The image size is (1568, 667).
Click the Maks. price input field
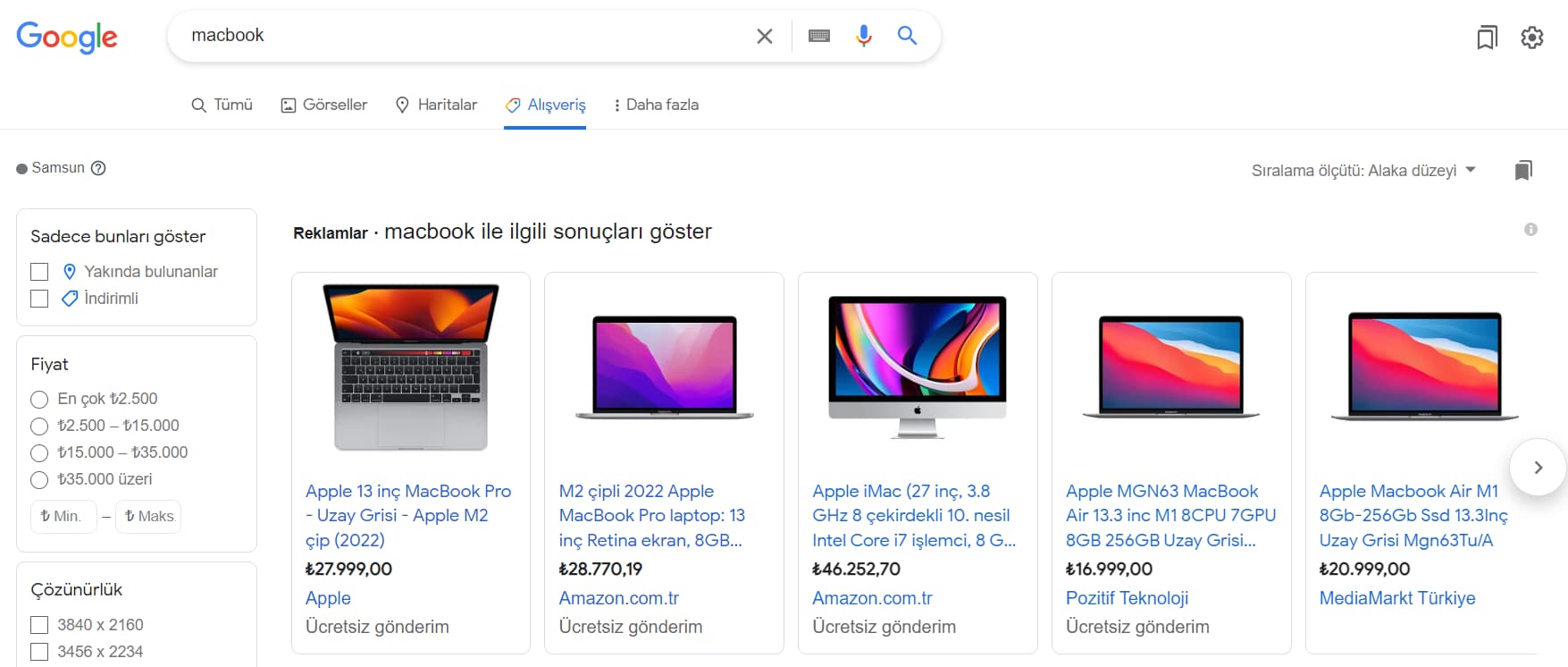point(148,516)
